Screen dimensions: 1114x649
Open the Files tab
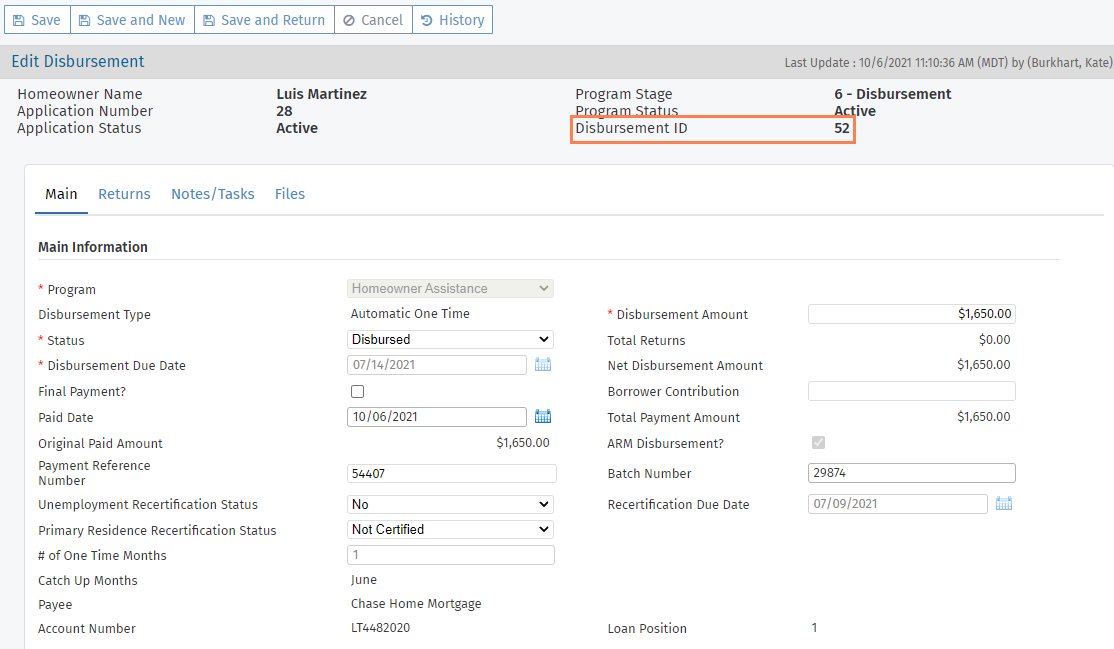(x=290, y=194)
